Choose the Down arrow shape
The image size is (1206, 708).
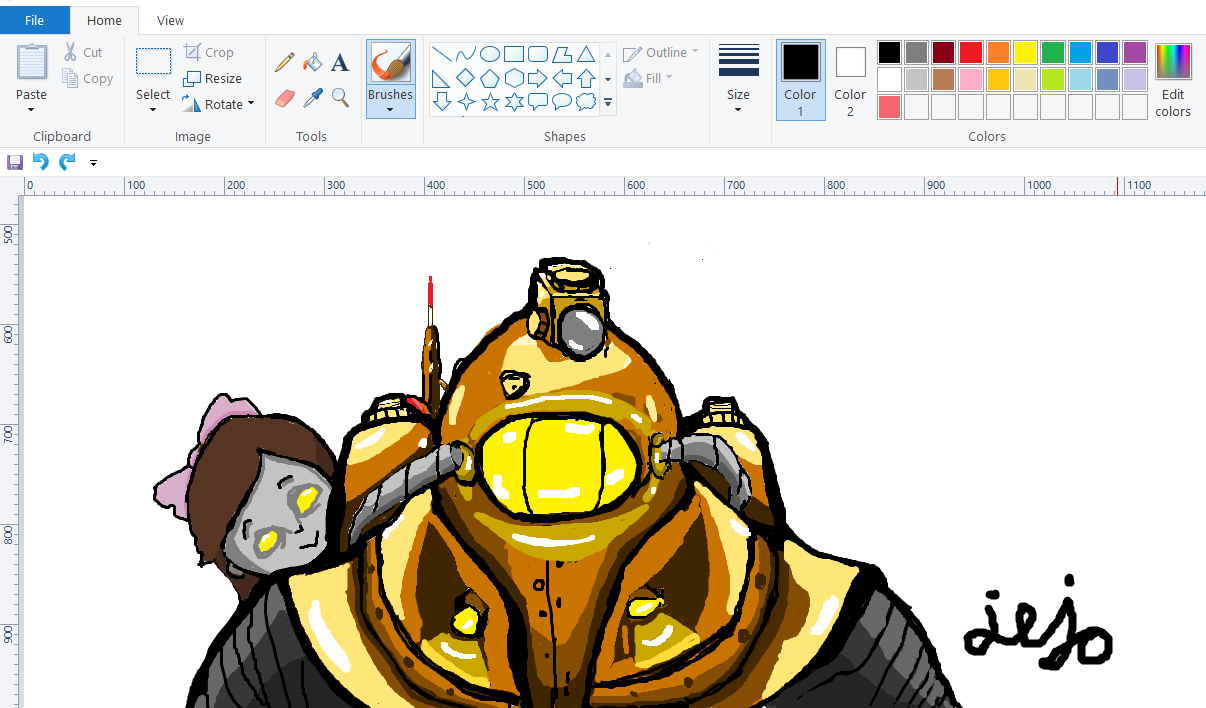pos(442,101)
